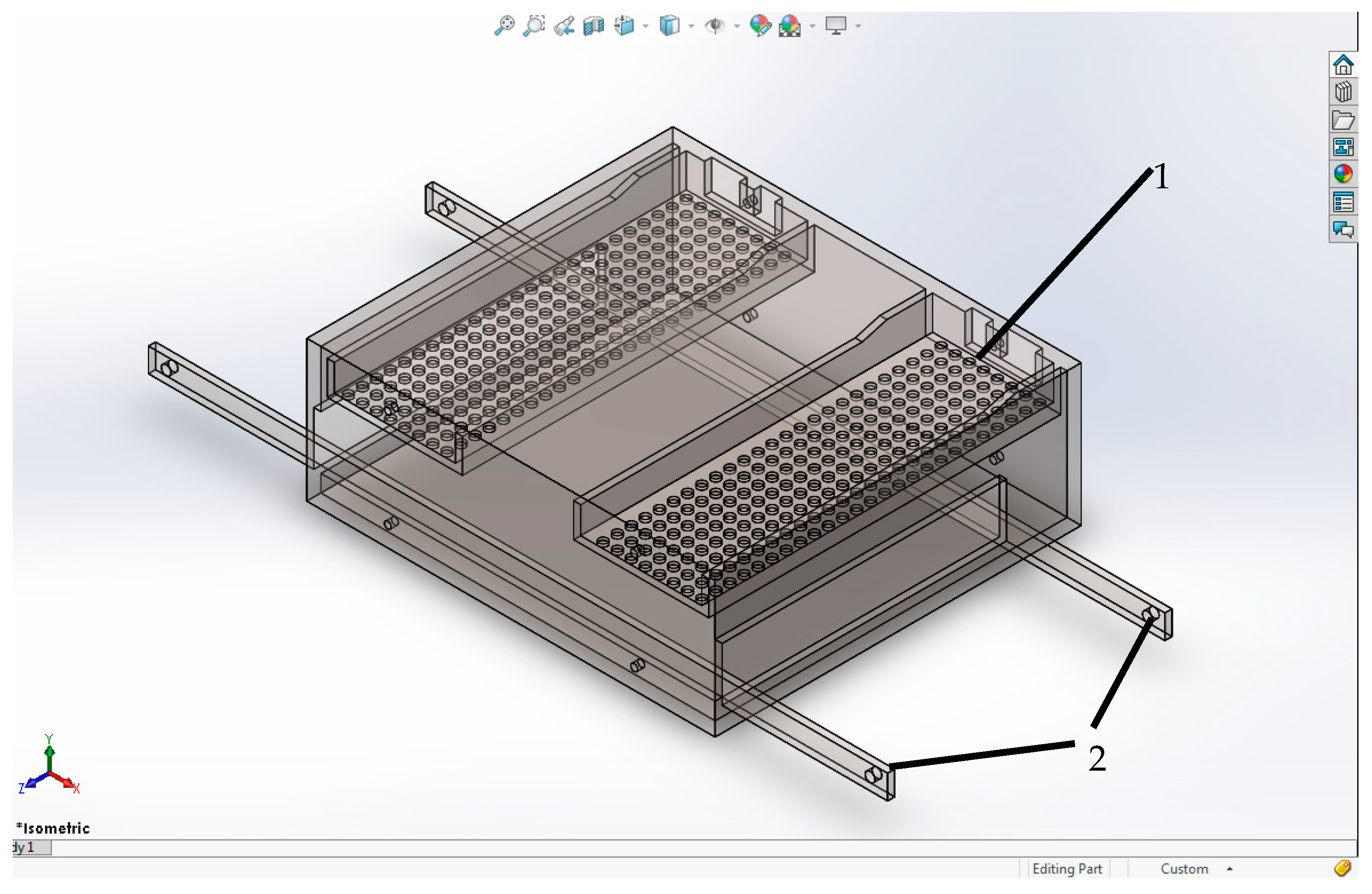Screen dimensions: 1372x894
Task: Click the Custom units button in status bar
Action: pyautogui.click(x=1184, y=869)
